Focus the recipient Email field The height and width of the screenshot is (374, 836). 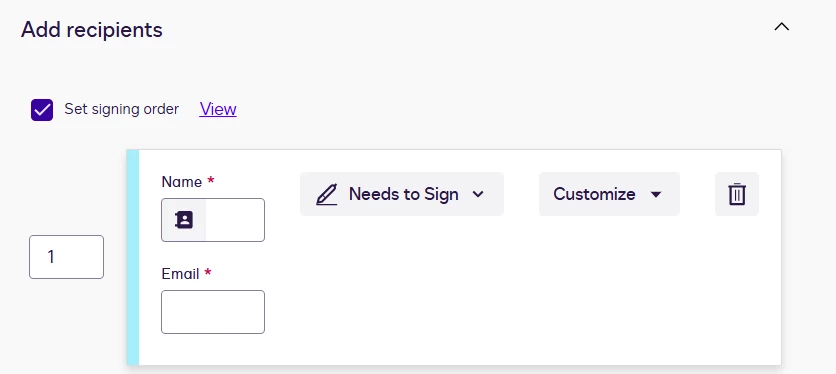pyautogui.click(x=213, y=312)
